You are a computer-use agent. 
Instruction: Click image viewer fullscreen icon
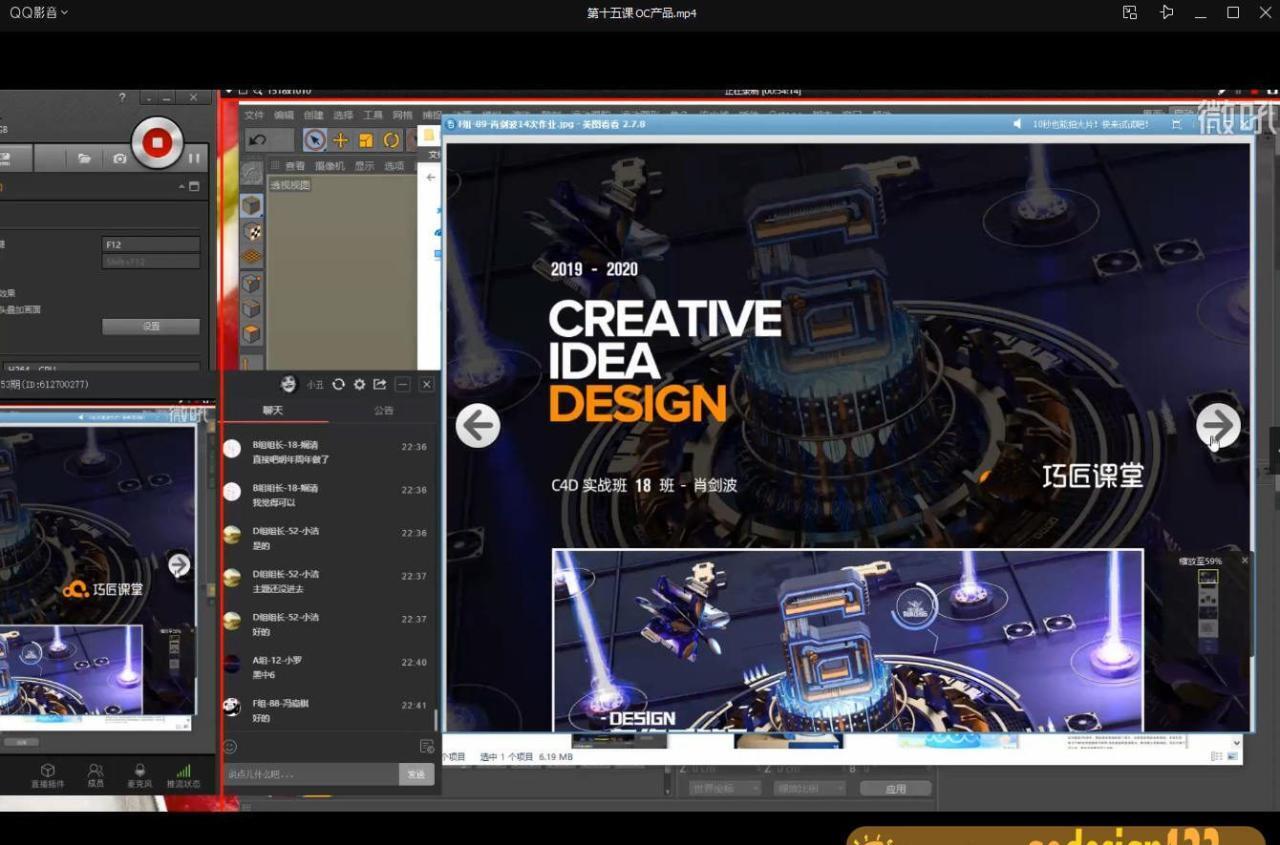point(1176,124)
